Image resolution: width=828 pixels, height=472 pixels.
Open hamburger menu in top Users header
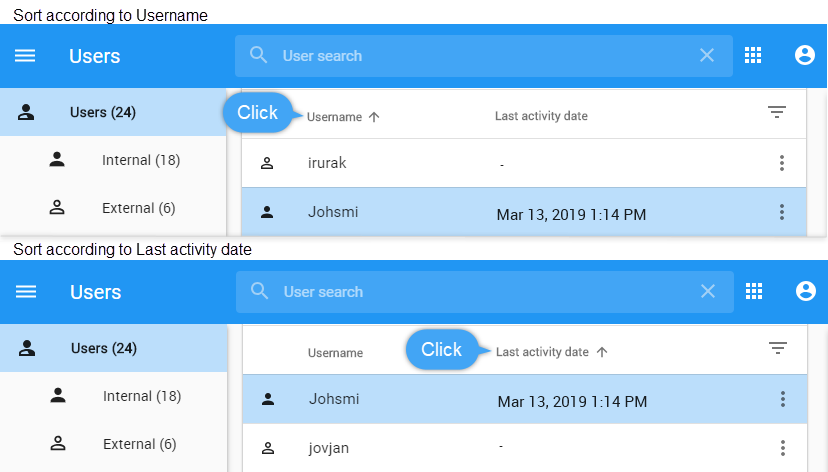[x=25, y=56]
